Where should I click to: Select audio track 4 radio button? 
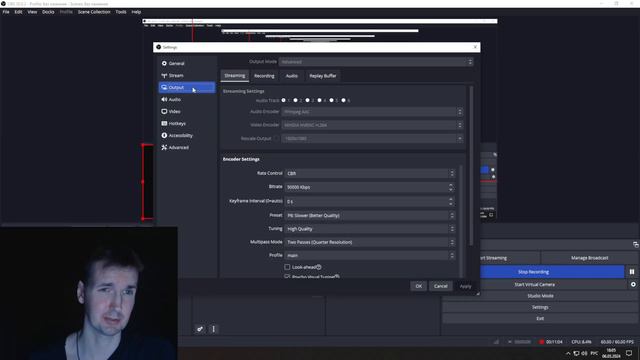320,100
